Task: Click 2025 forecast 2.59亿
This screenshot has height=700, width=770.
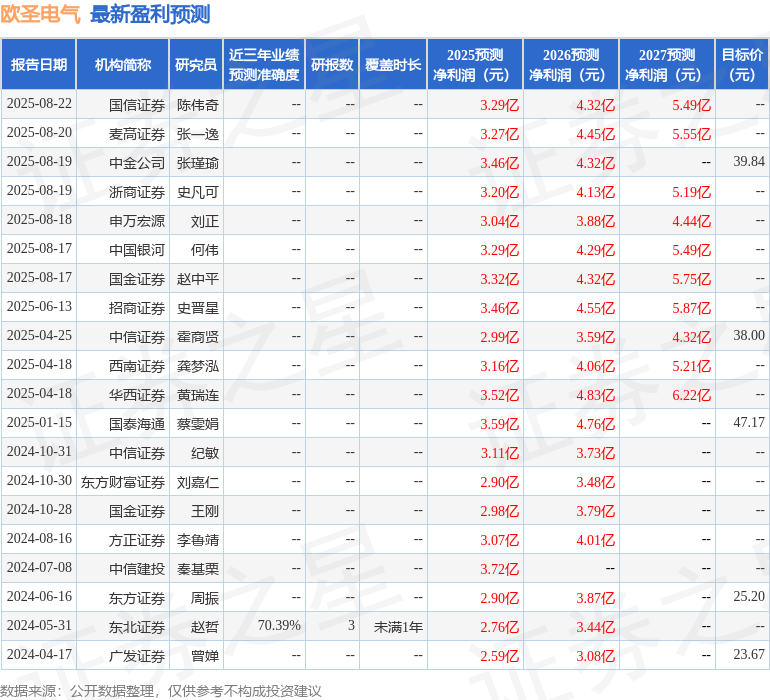Action: click(x=499, y=656)
